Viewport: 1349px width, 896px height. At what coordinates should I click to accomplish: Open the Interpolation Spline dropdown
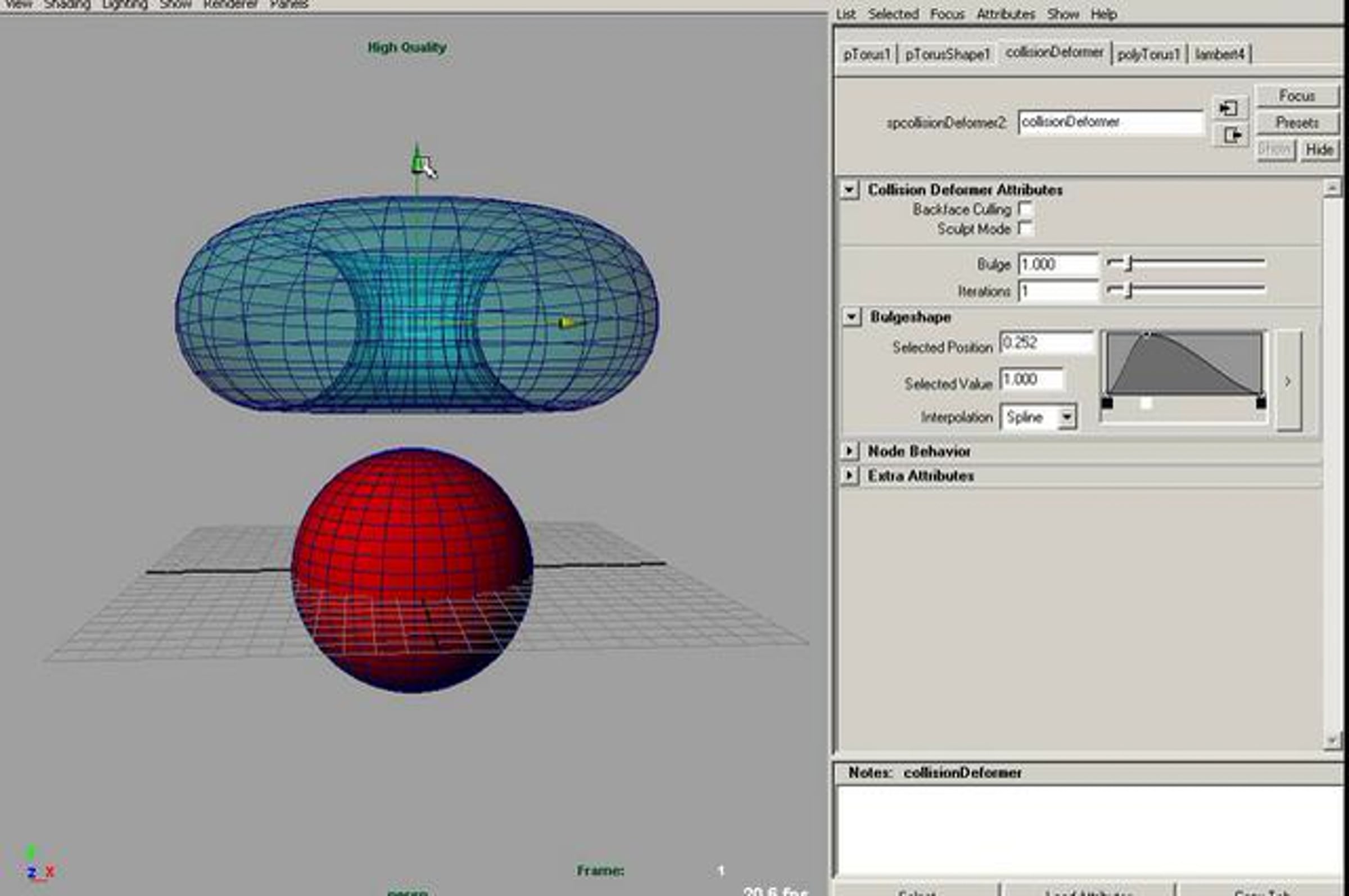click(1039, 417)
